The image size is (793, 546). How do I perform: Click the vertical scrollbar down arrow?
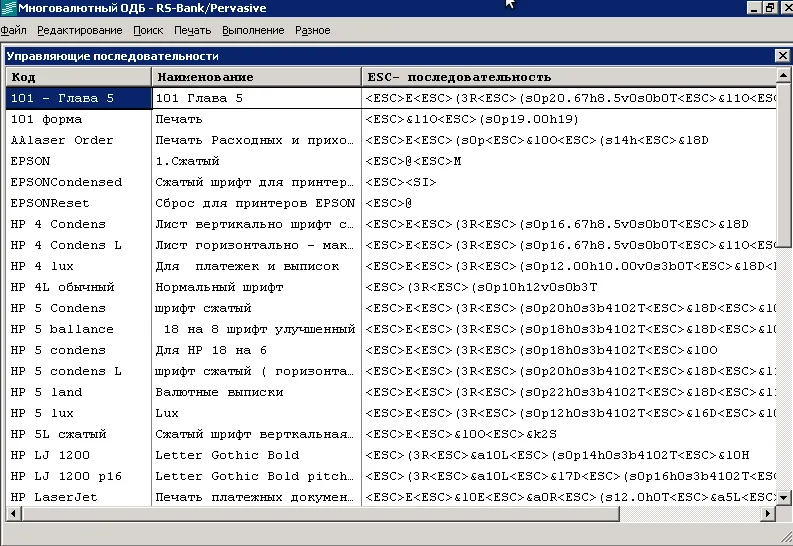[785, 497]
